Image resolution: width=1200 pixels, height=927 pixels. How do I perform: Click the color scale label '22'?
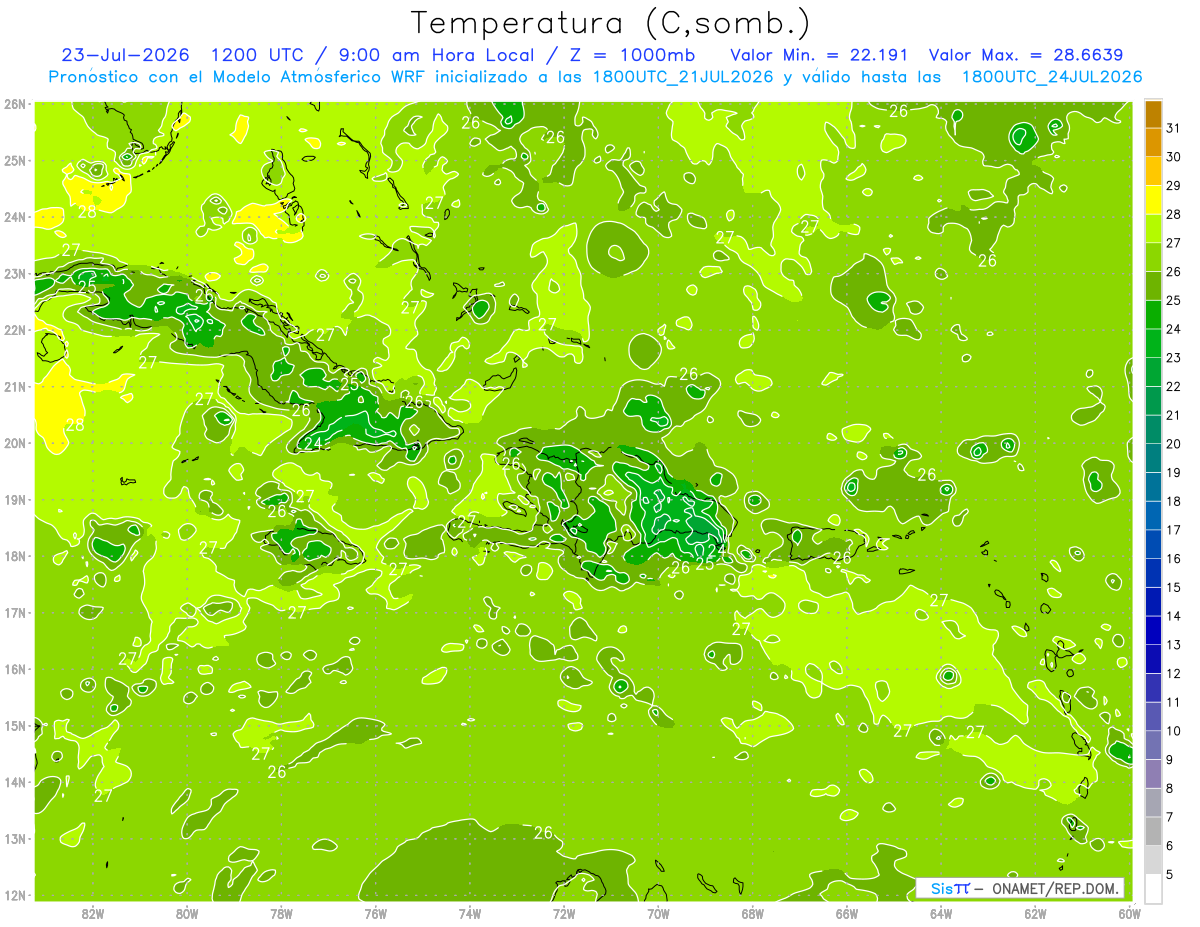click(1174, 386)
